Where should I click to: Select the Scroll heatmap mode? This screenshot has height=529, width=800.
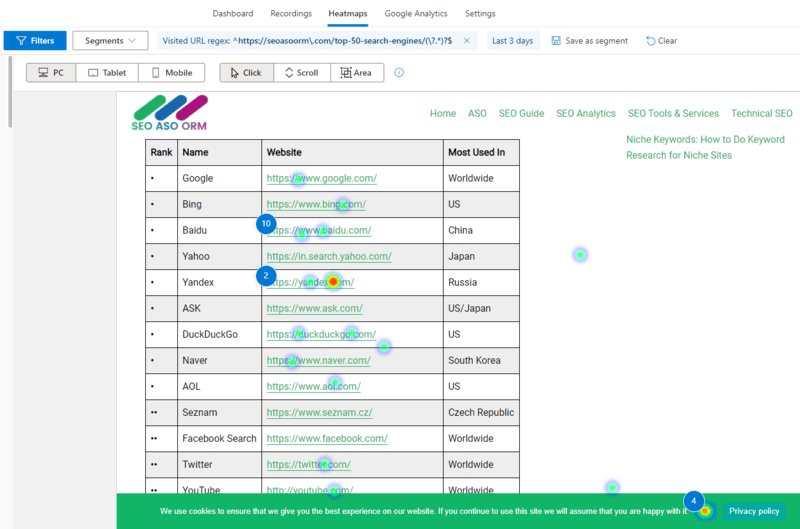[x=301, y=73]
